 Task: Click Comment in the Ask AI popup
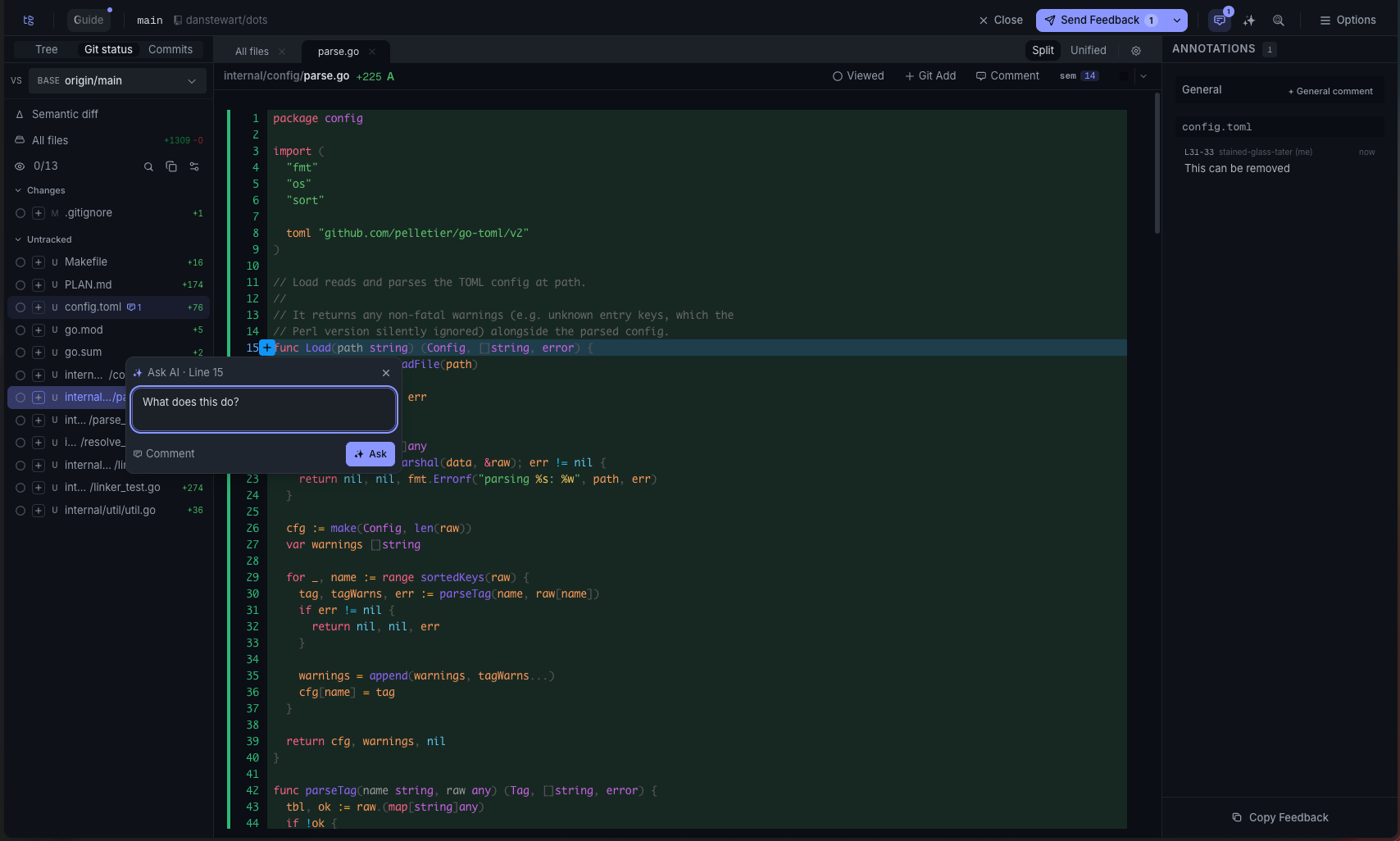(165, 454)
